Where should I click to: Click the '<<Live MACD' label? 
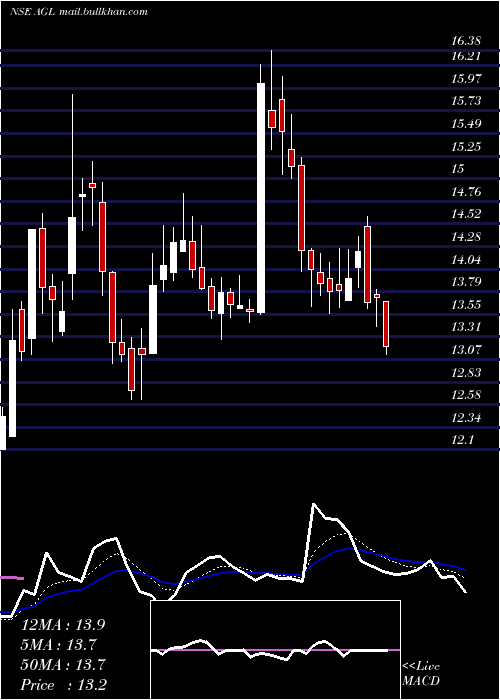[x=421, y=674]
